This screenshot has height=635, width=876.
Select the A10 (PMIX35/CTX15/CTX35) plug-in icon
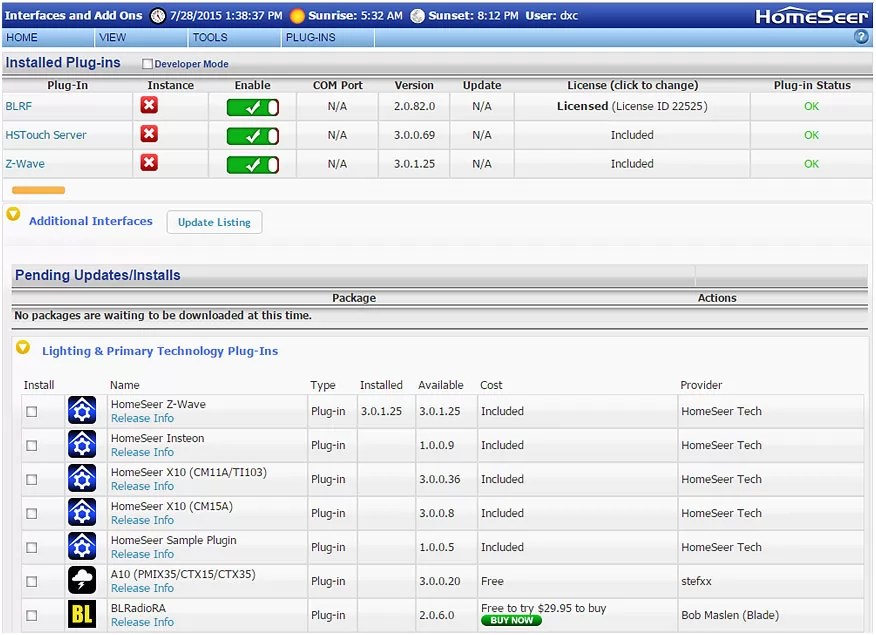click(81, 580)
